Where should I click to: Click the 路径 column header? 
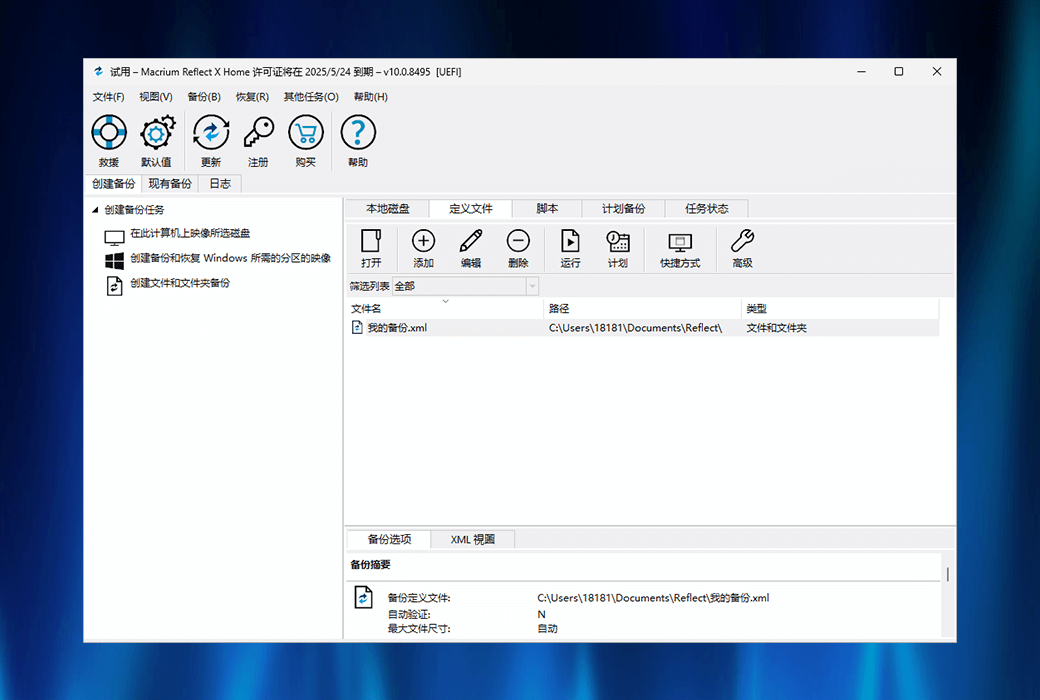coord(641,309)
